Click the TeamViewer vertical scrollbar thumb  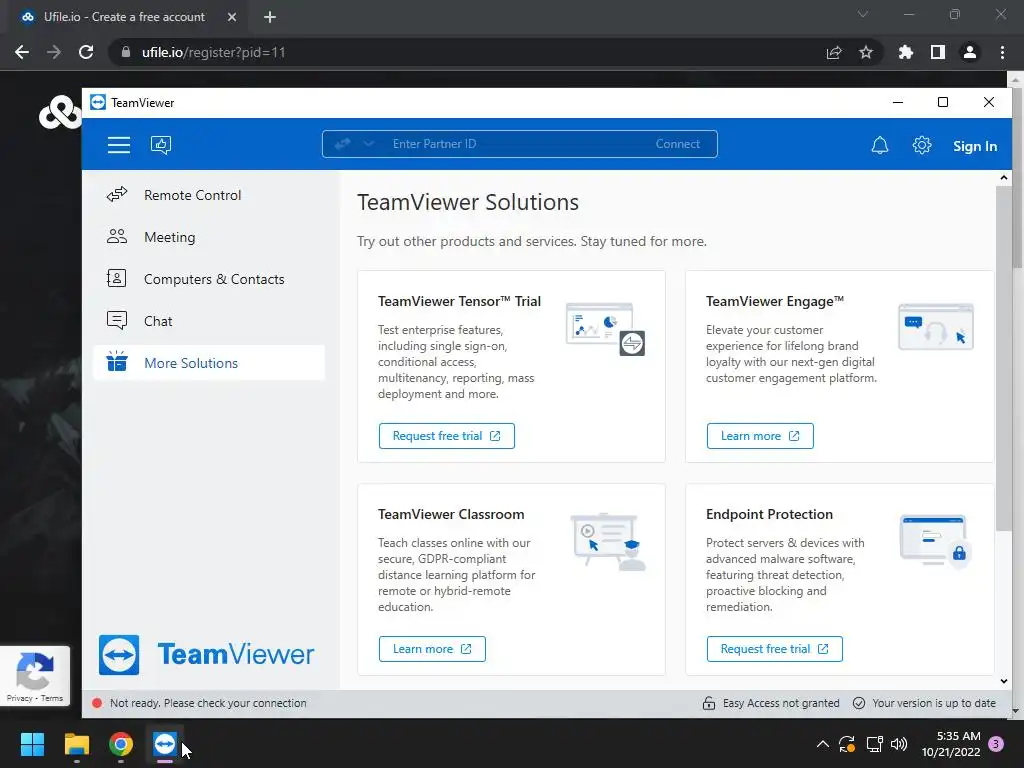coord(1004,359)
